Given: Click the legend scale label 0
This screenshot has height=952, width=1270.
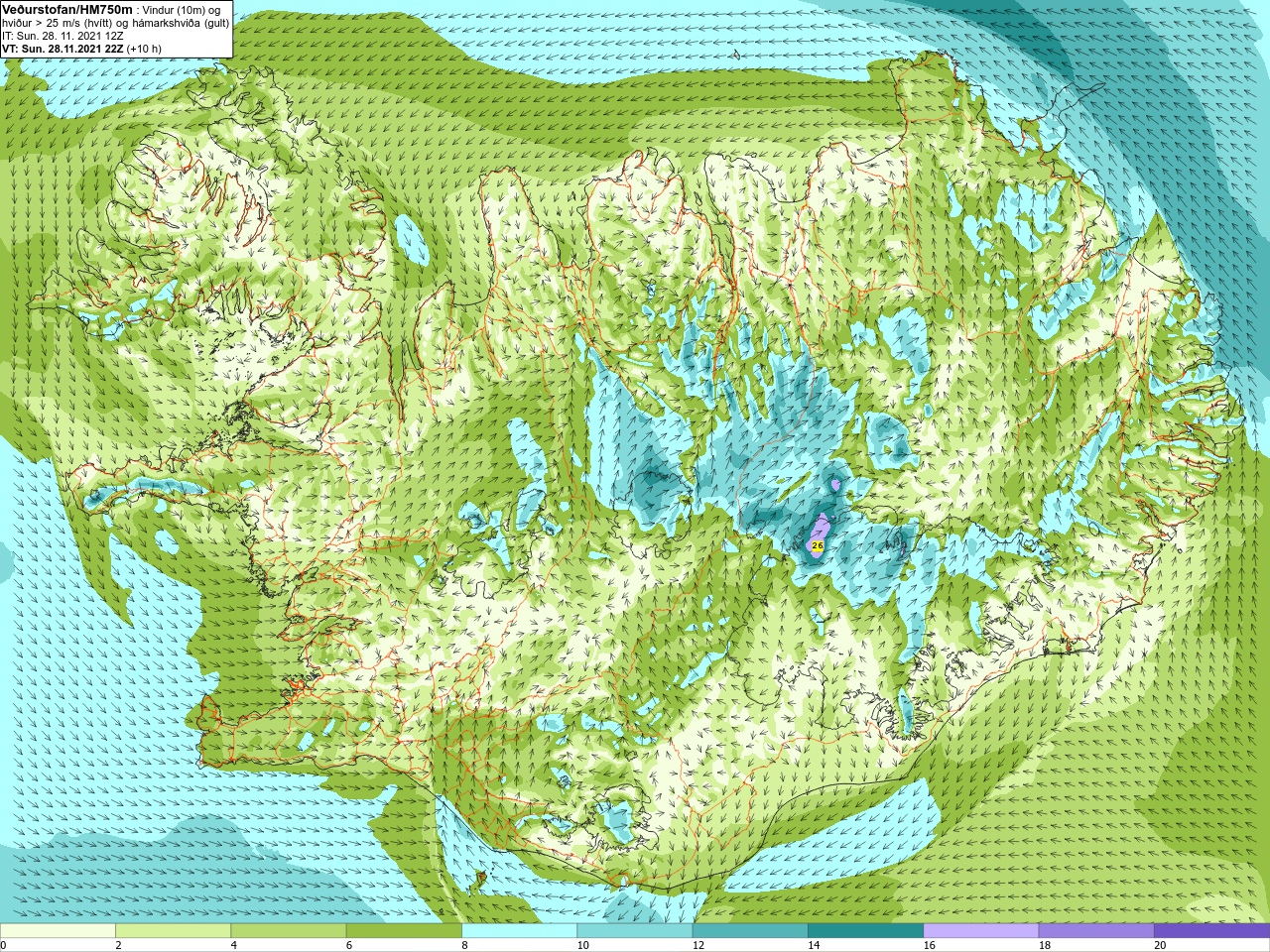Looking at the screenshot, I should (x=3, y=945).
